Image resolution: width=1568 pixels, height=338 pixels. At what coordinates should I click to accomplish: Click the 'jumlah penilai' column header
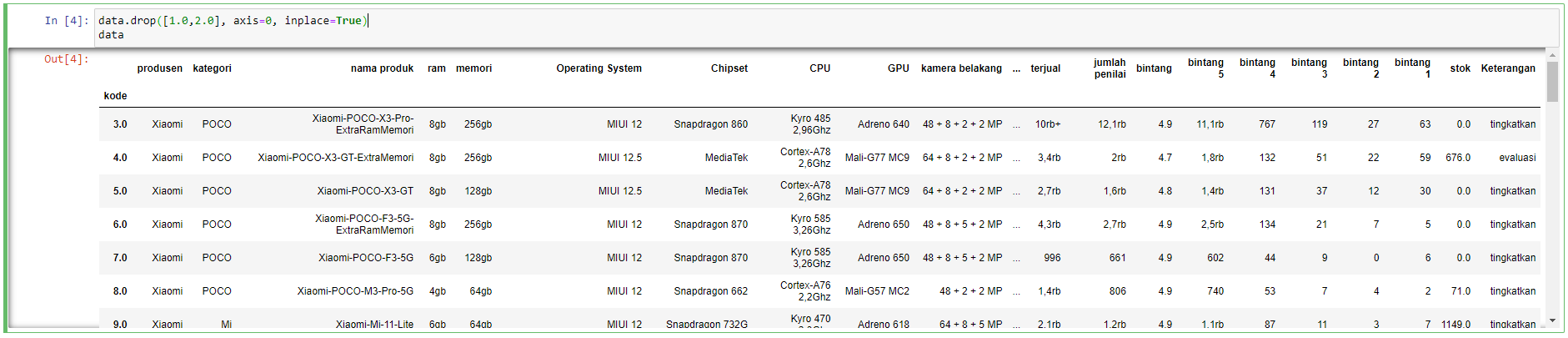coord(1110,68)
